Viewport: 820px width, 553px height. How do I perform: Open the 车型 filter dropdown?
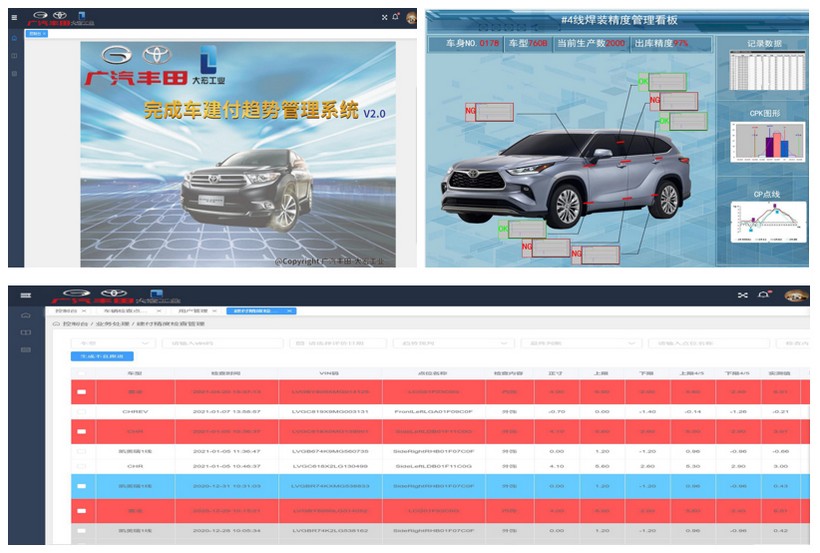pyautogui.click(x=113, y=343)
